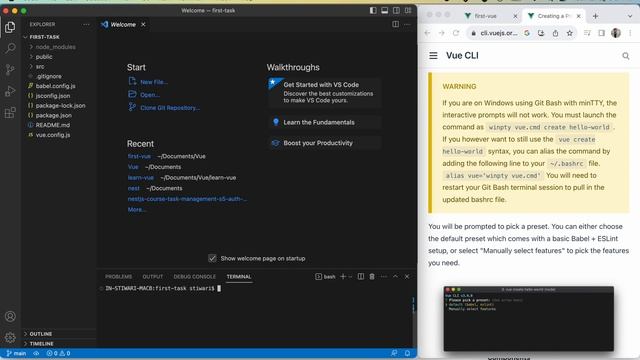Reload the page in browser
The height and width of the screenshot is (360, 640).
tap(456, 33)
